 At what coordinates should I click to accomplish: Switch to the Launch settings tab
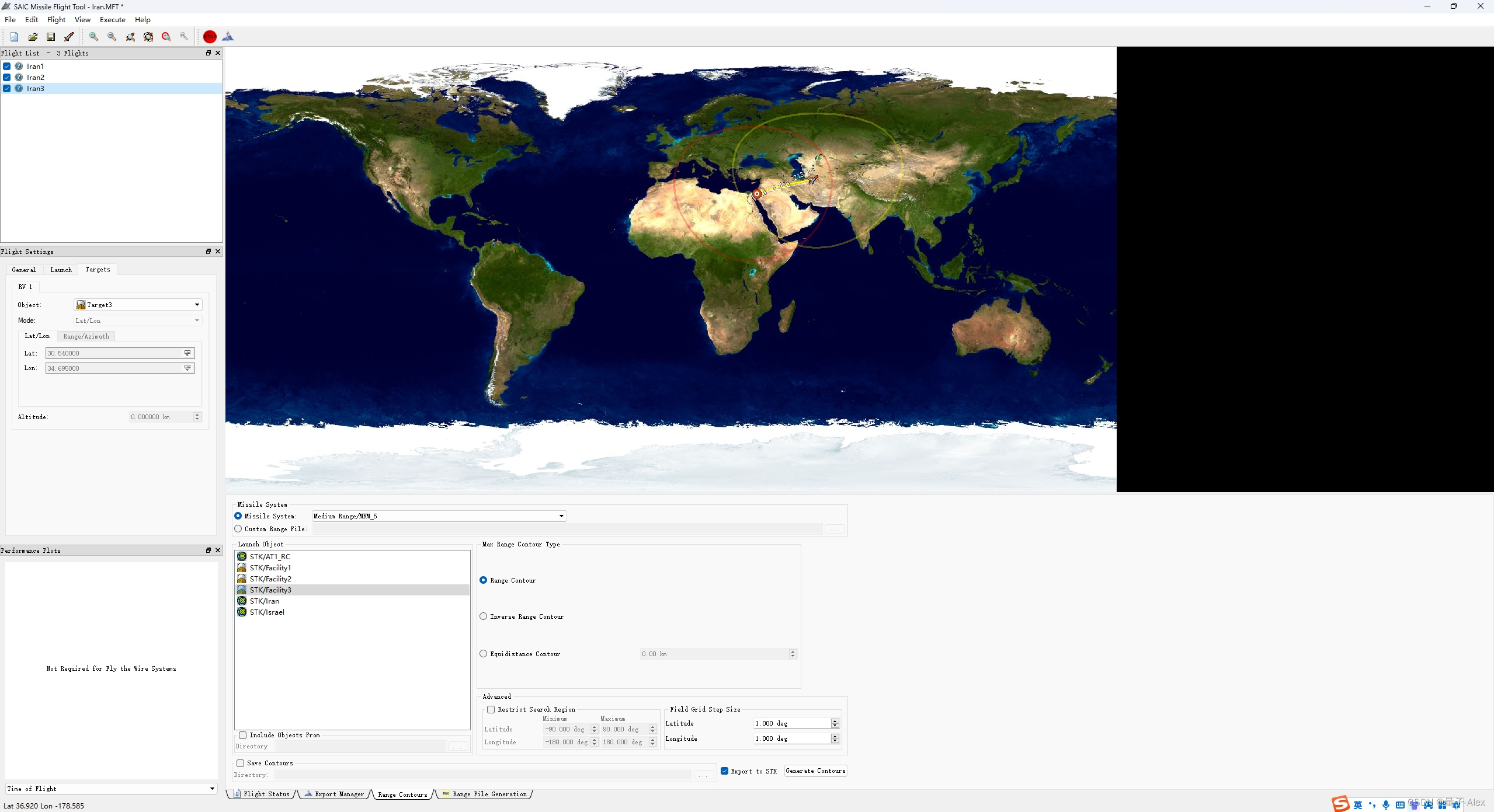coord(61,270)
